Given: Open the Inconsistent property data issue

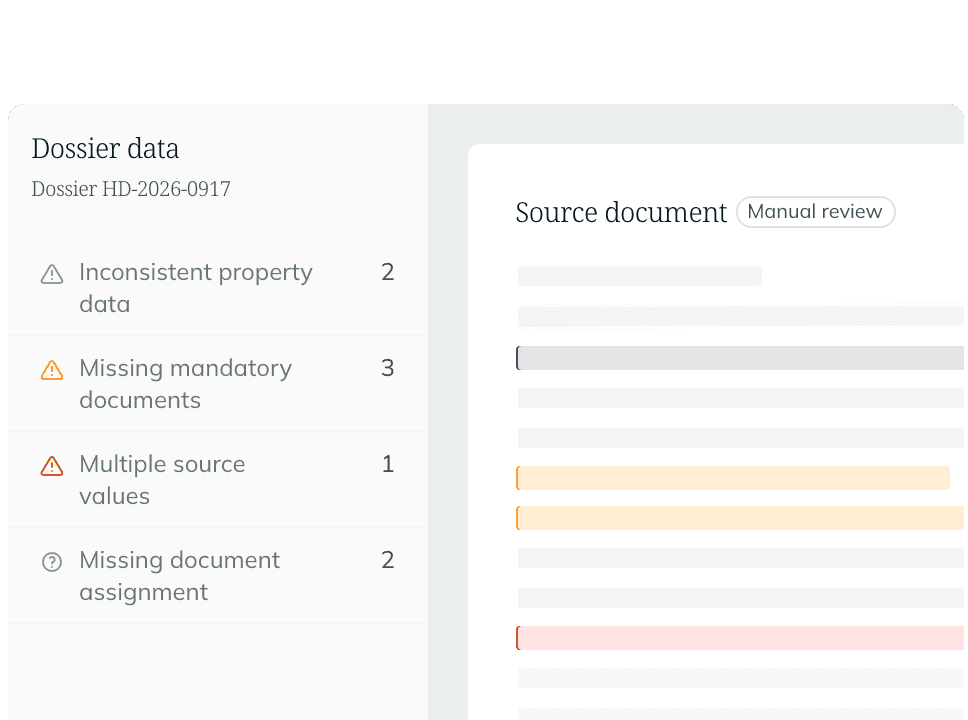Looking at the screenshot, I should point(218,288).
